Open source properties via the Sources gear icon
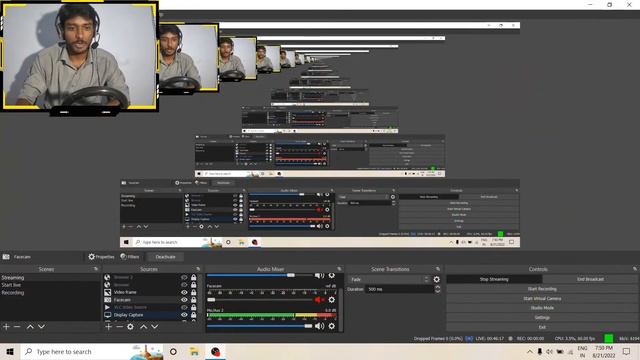 click(x=130, y=327)
